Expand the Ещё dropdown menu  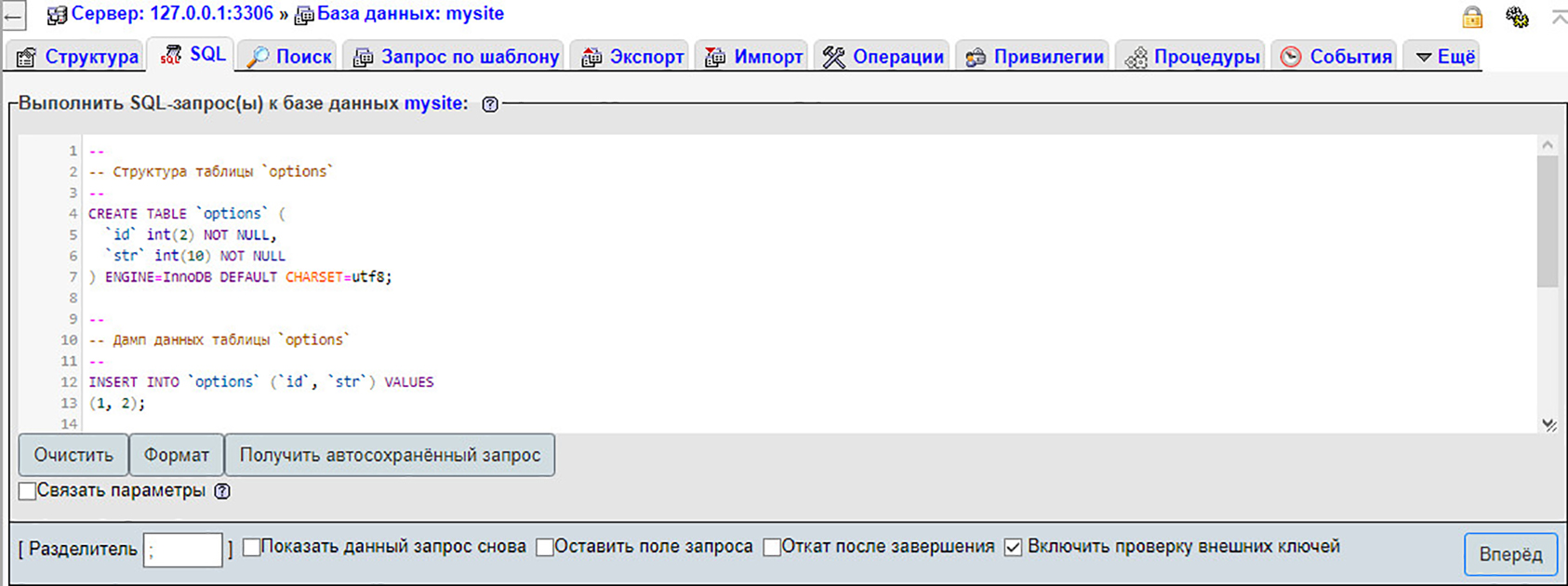[x=1445, y=57]
